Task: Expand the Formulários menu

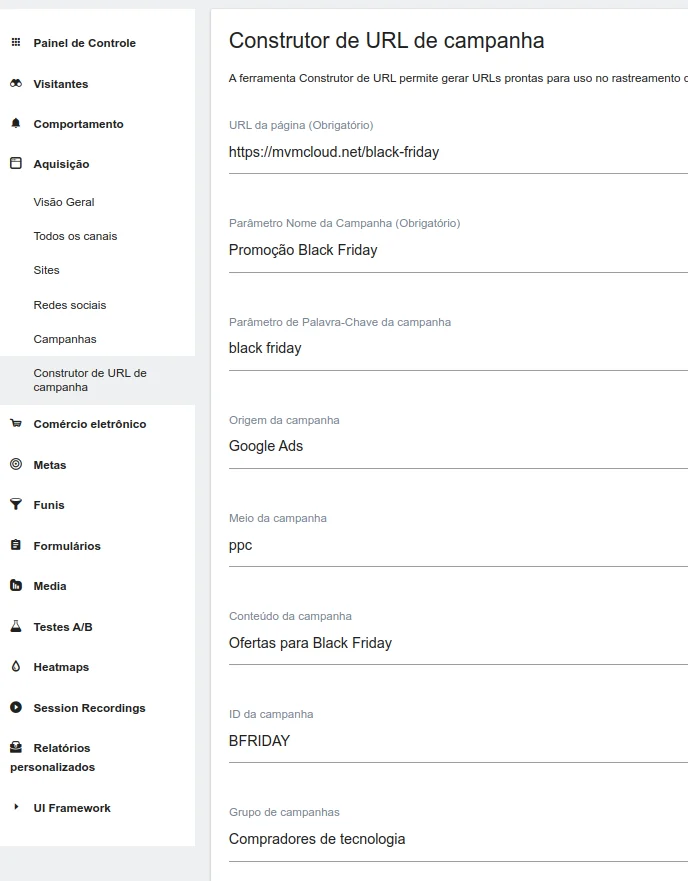Action: 66,546
